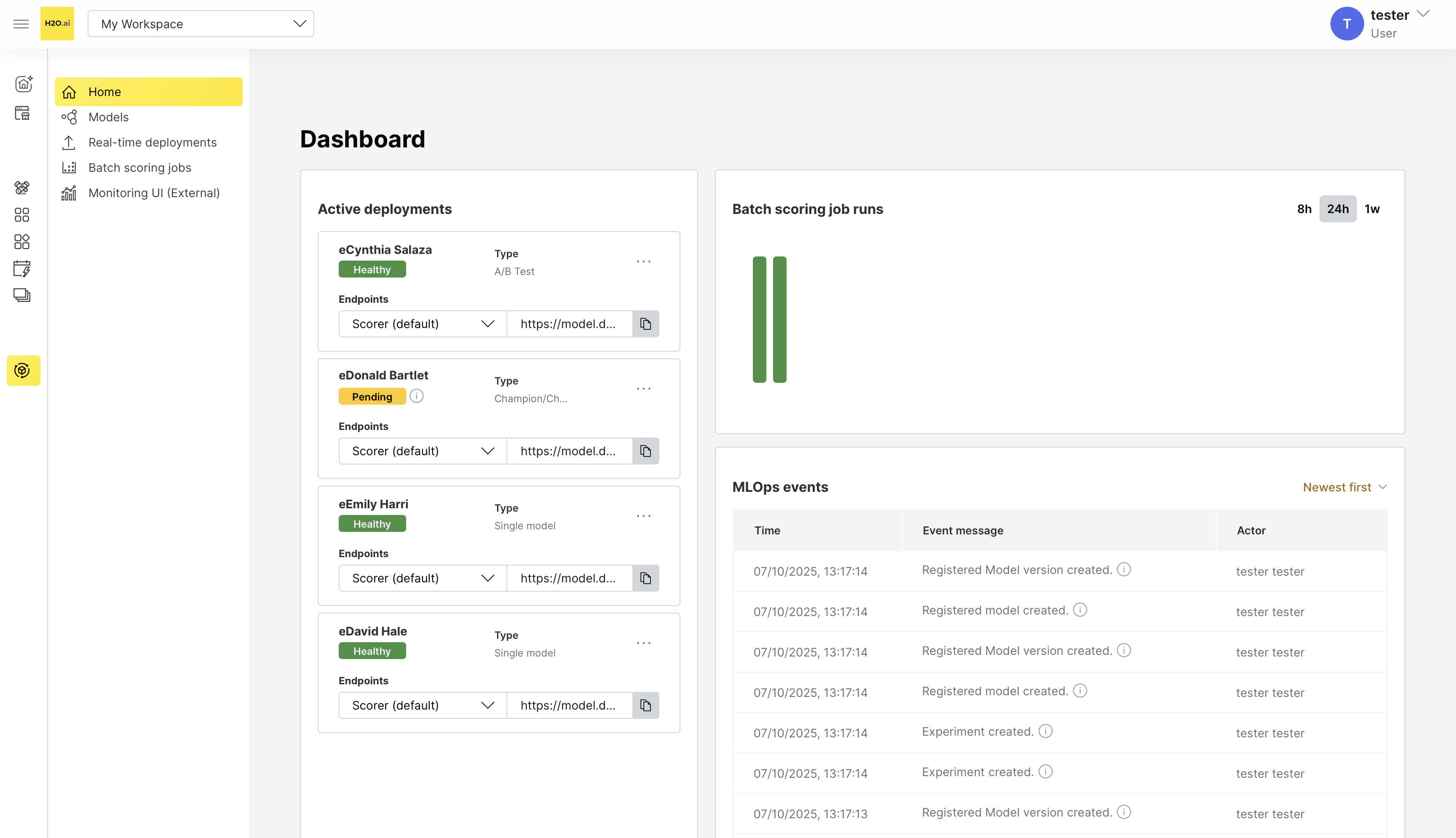Screen dimensions: 1456x838
Task: Copy eDavid Hale endpoint URL
Action: point(645,705)
